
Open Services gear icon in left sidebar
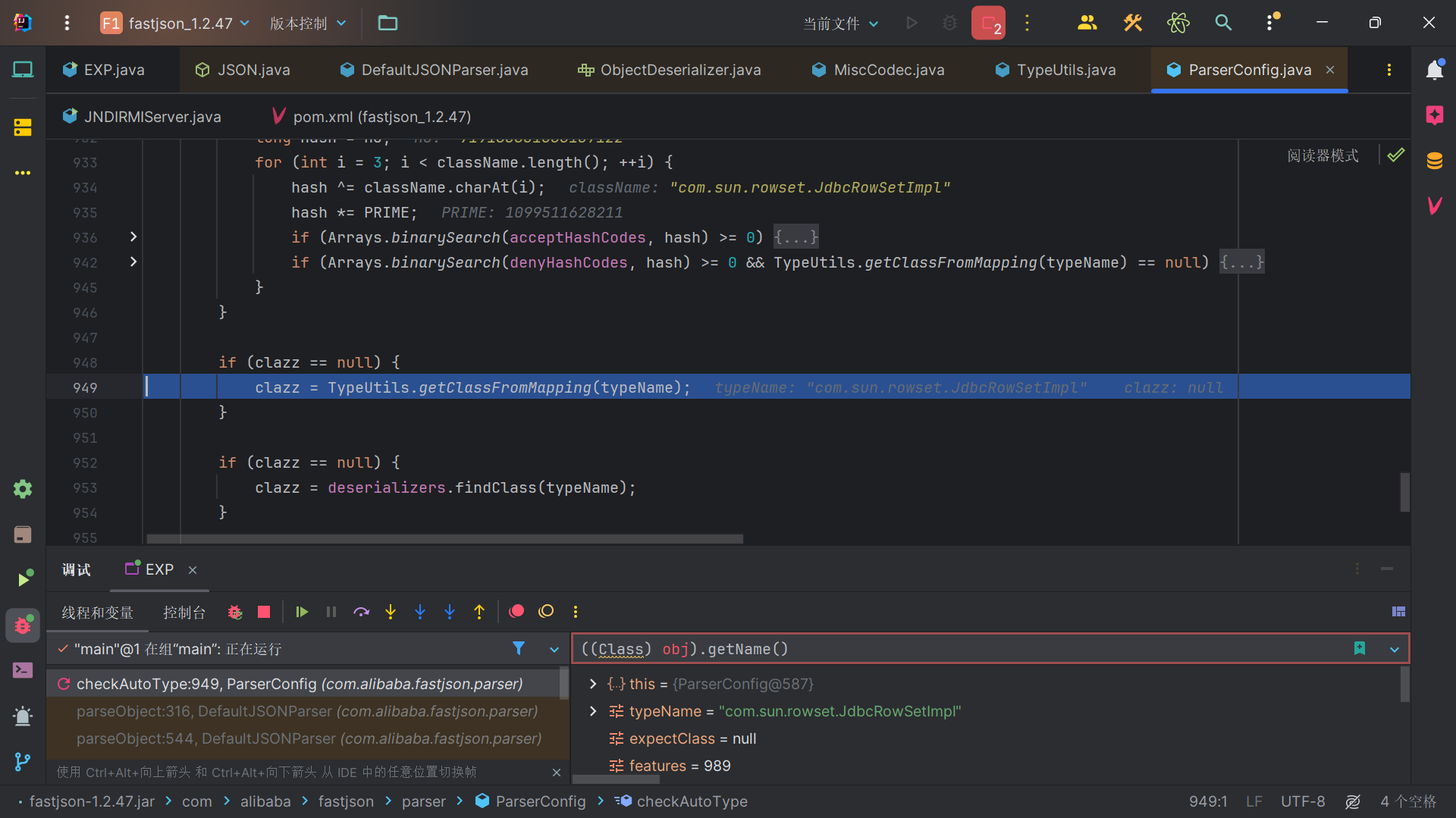[x=23, y=489]
